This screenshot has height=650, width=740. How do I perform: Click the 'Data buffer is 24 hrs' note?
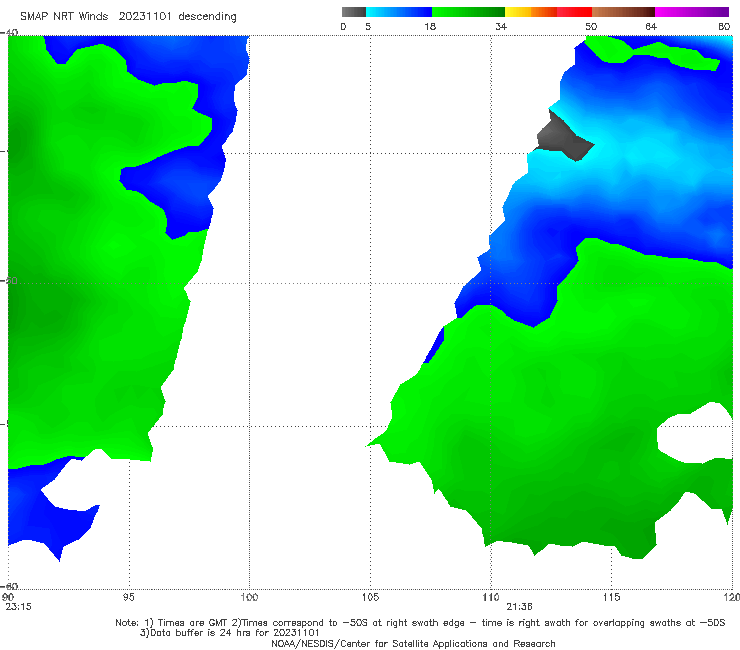(229, 633)
